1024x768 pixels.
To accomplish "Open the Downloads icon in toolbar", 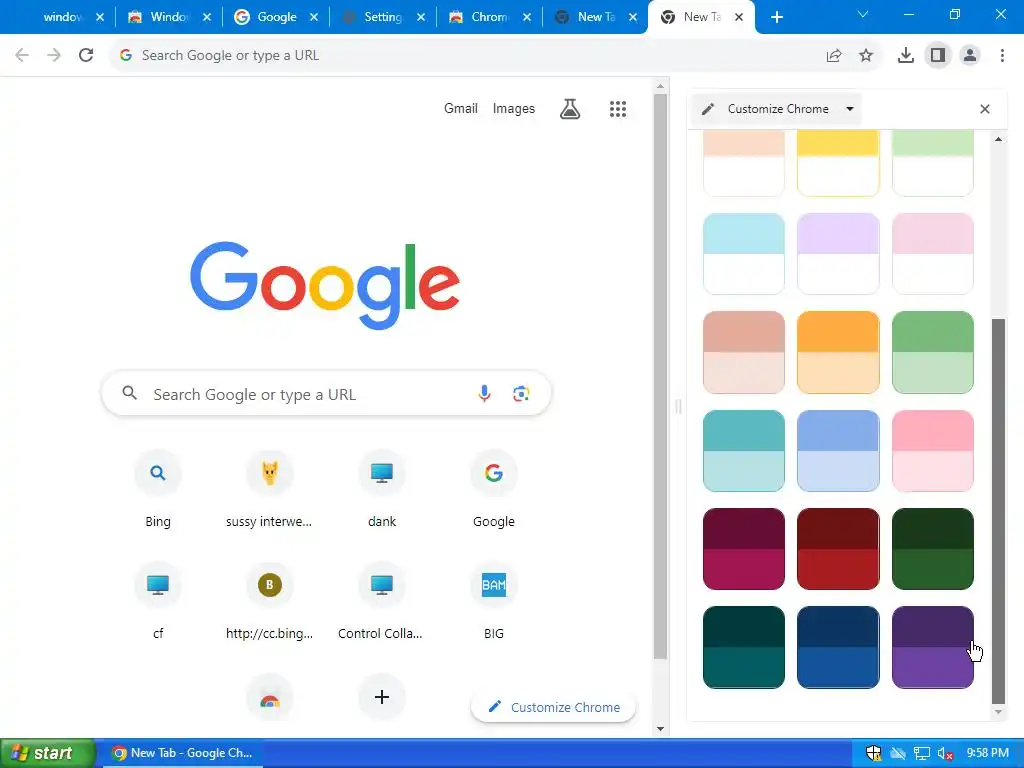I will (906, 56).
